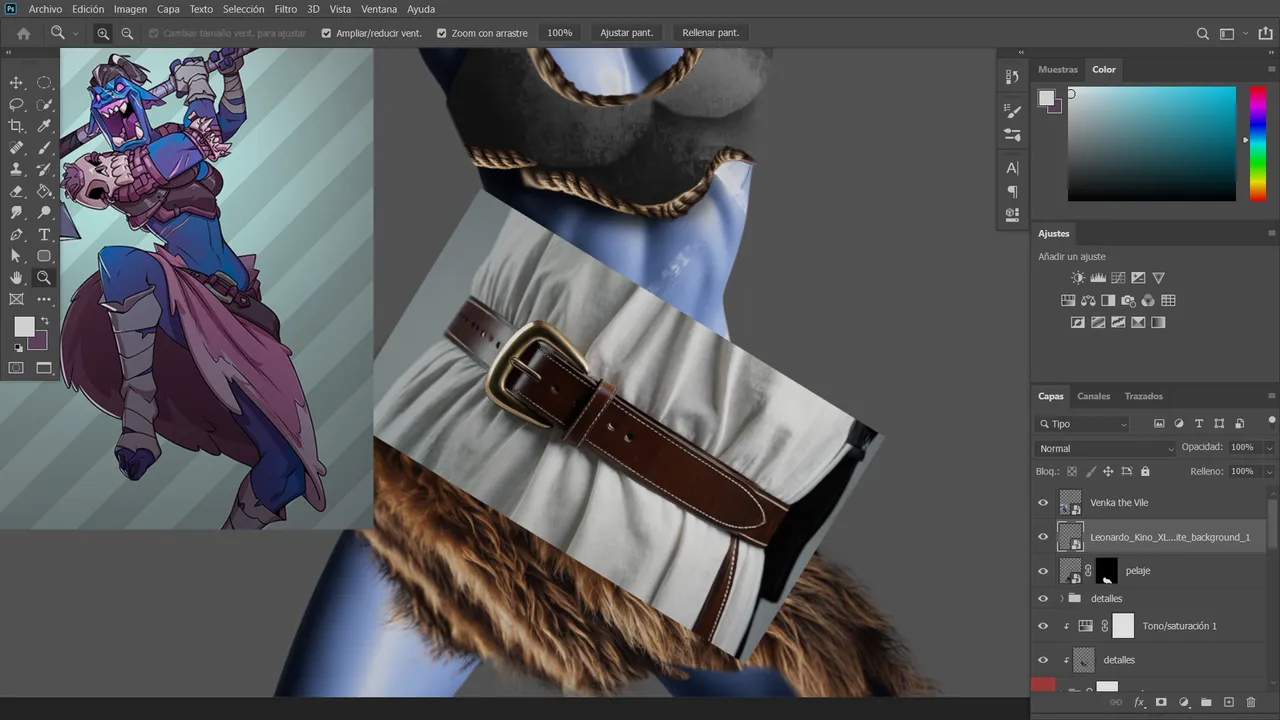
Task: Select the Spot Healing Brush tool
Action: coord(16,148)
